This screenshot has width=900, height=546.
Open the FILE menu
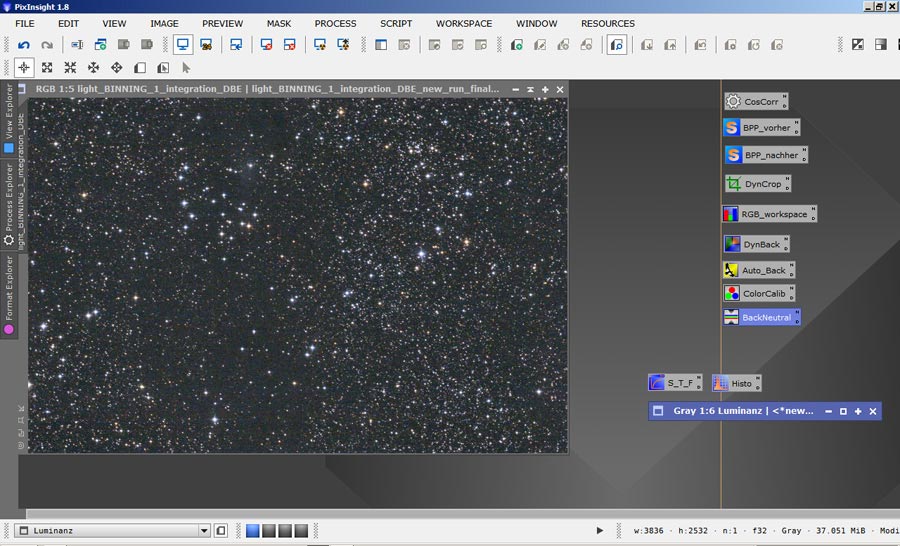point(25,24)
